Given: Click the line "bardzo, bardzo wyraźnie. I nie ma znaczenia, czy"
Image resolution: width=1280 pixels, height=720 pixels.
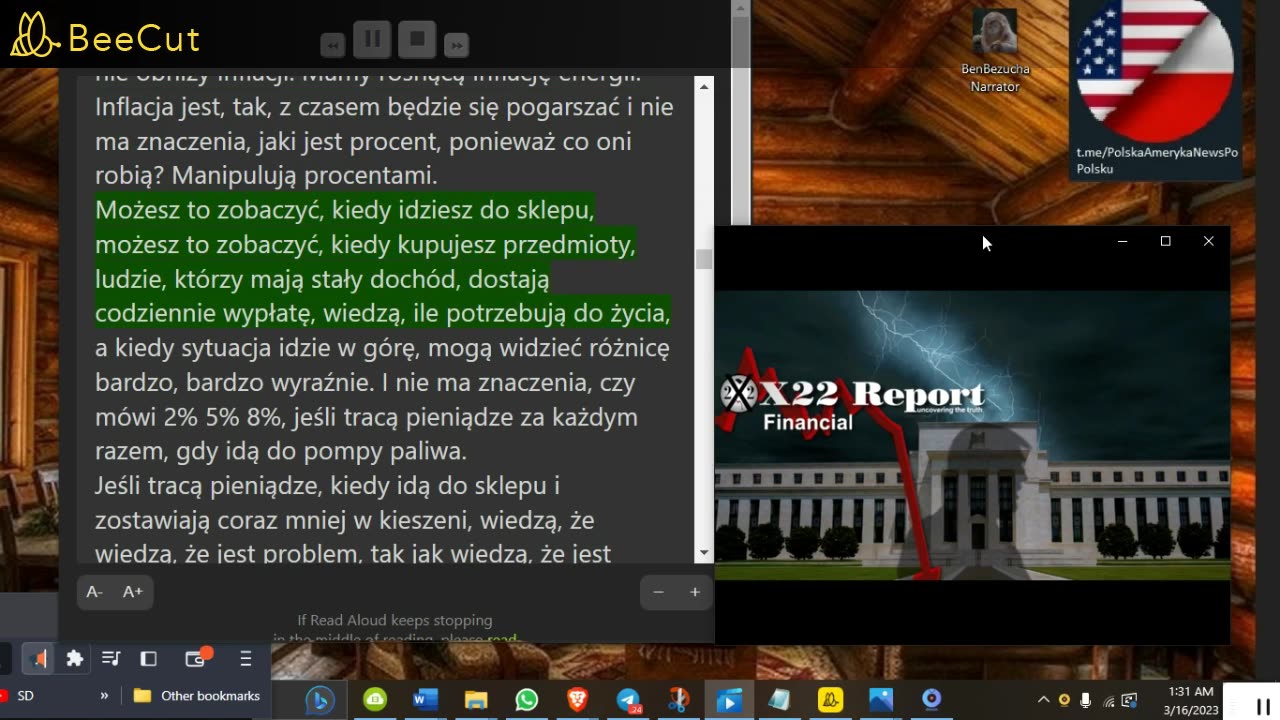Looking at the screenshot, I should point(365,382).
